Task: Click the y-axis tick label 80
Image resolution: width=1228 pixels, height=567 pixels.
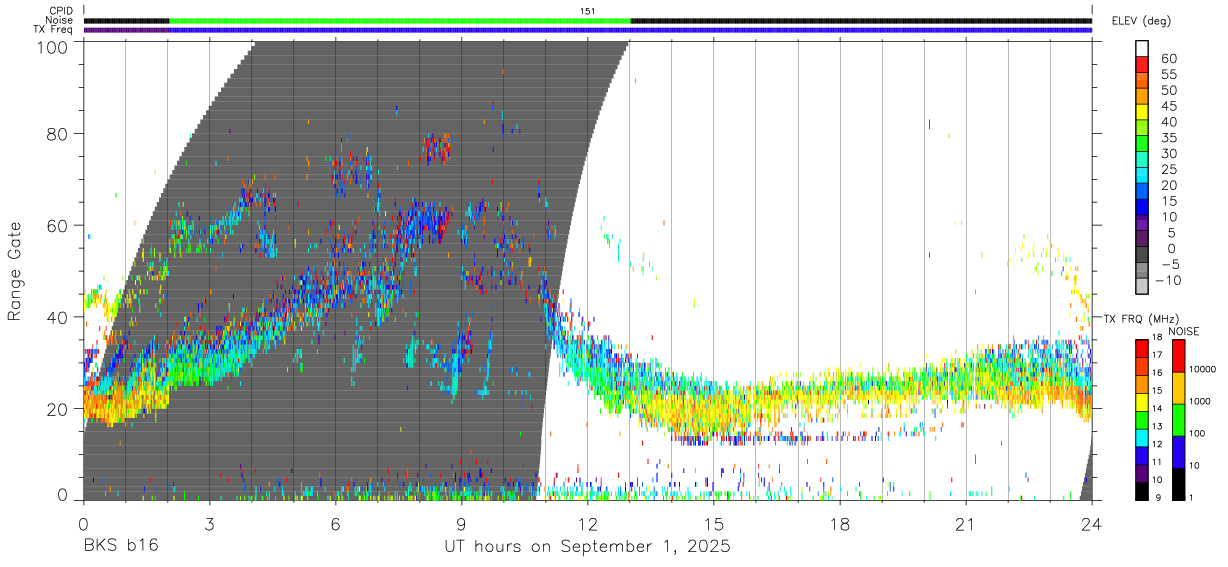Action: click(x=59, y=133)
